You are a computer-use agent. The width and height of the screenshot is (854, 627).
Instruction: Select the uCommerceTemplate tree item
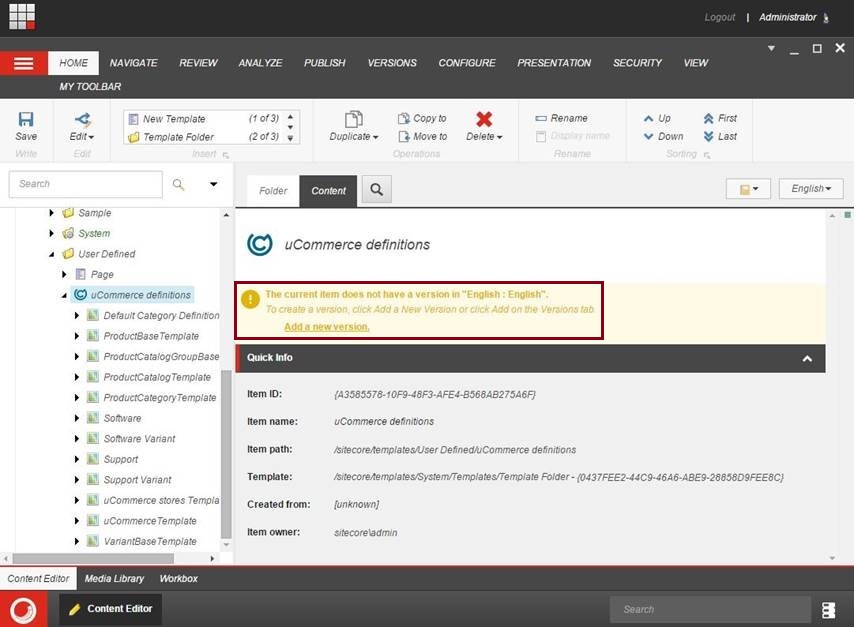150,521
